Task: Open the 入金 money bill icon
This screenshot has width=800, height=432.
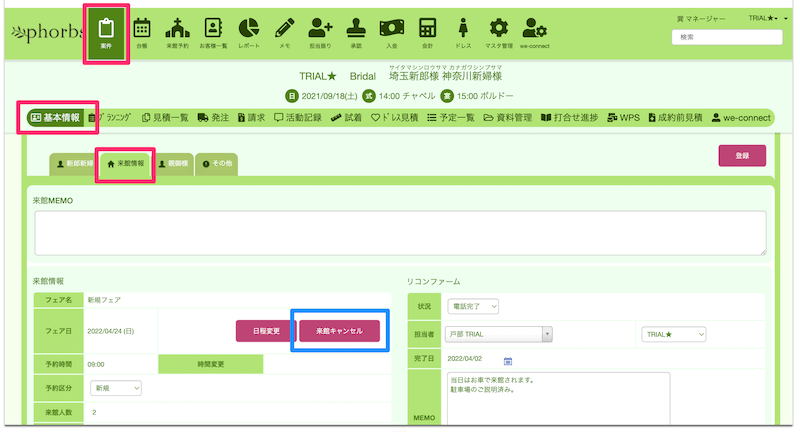Action: [392, 33]
